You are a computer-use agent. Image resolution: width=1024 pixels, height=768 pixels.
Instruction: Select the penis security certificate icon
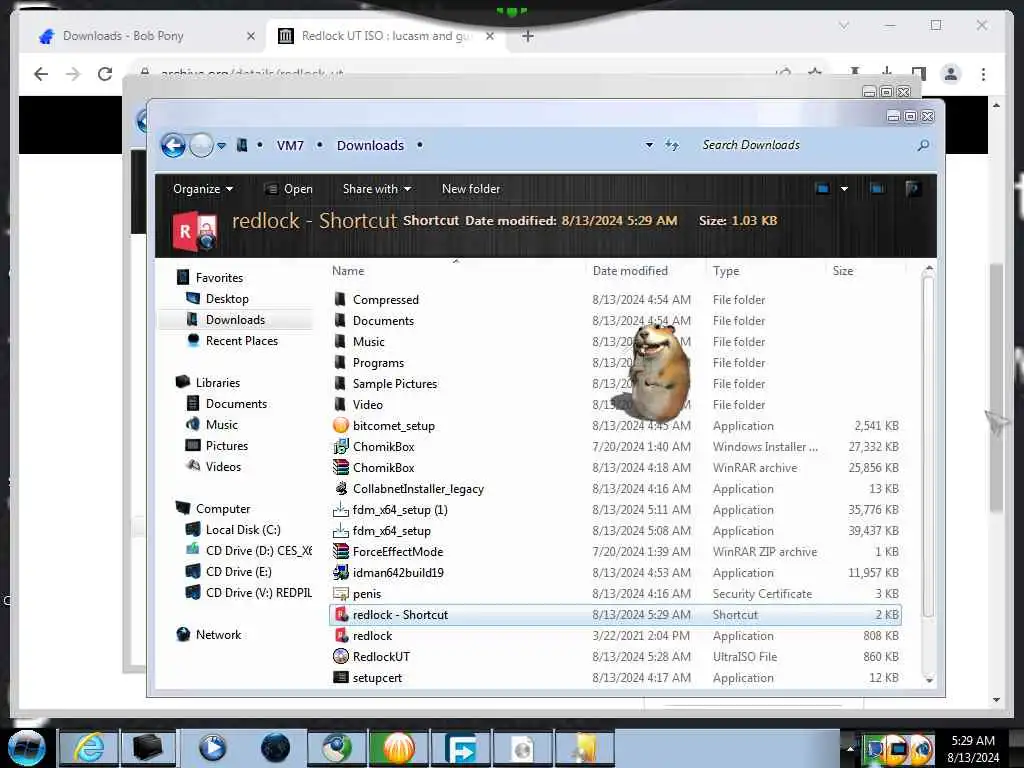coord(340,593)
